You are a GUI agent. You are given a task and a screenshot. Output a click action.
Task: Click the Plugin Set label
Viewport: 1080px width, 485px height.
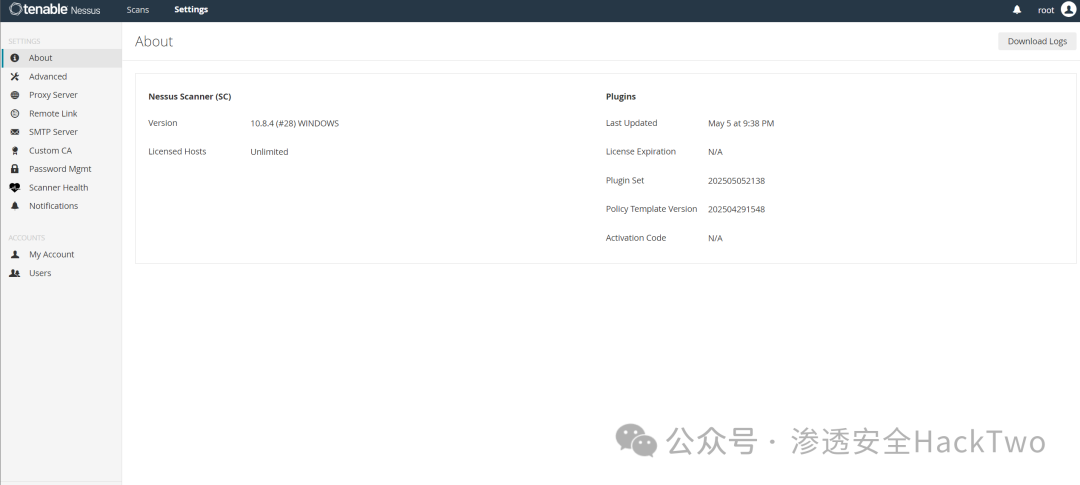tap(625, 180)
